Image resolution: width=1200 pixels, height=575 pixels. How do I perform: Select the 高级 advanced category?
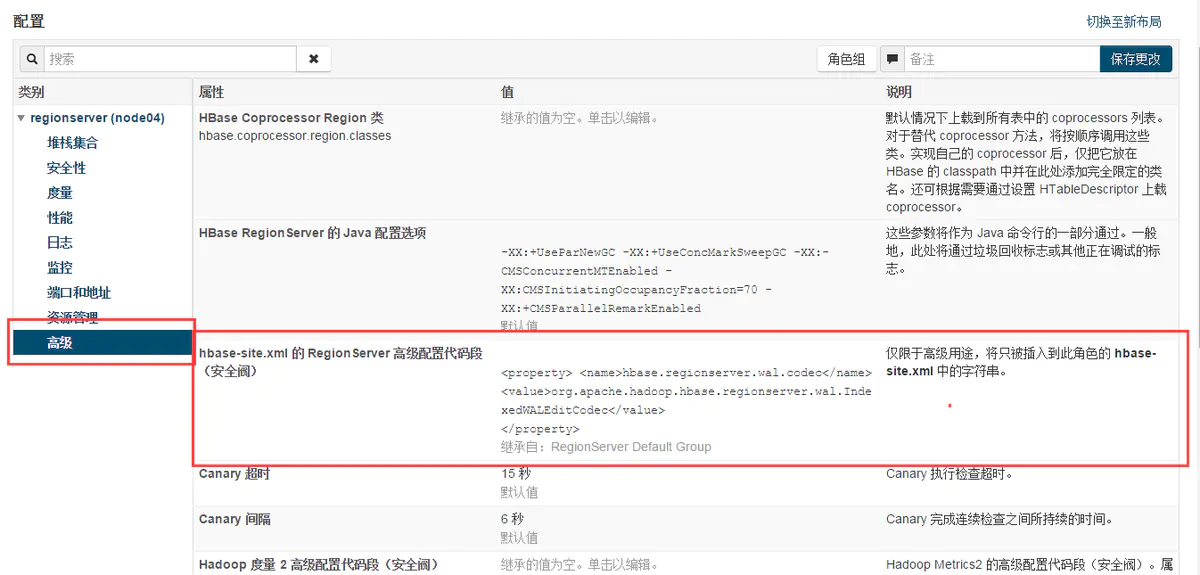(102, 343)
